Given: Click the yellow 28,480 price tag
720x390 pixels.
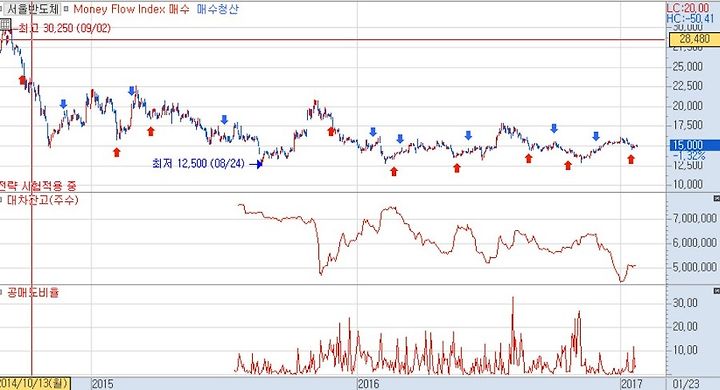Looking at the screenshot, I should click(x=694, y=39).
